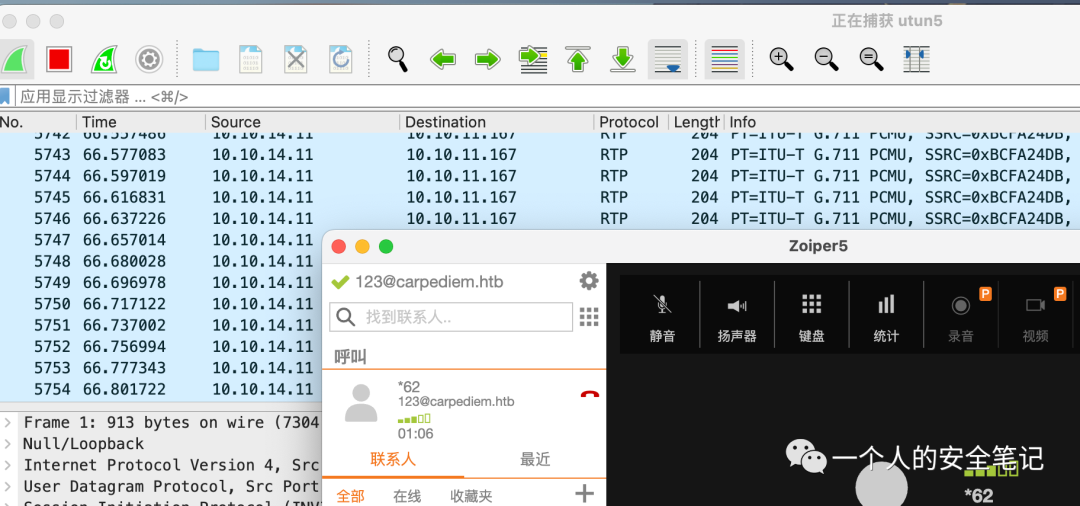
Task: Select the Online contacts filter tab
Action: pyautogui.click(x=407, y=496)
